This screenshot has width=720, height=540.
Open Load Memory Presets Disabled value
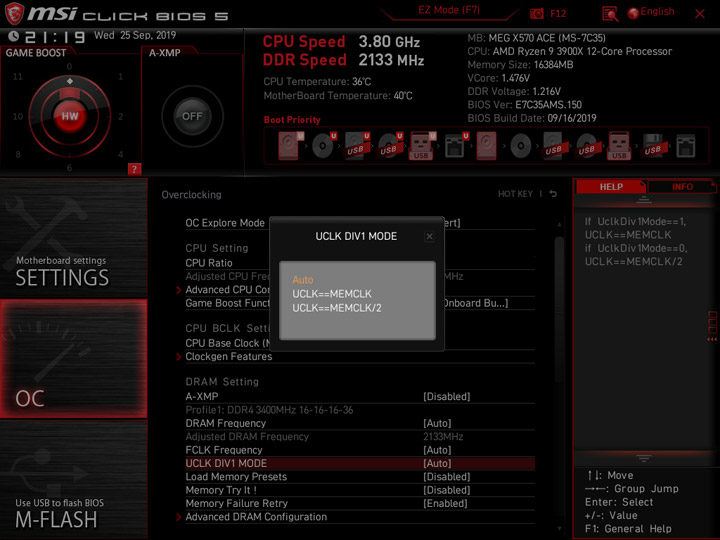[446, 477]
